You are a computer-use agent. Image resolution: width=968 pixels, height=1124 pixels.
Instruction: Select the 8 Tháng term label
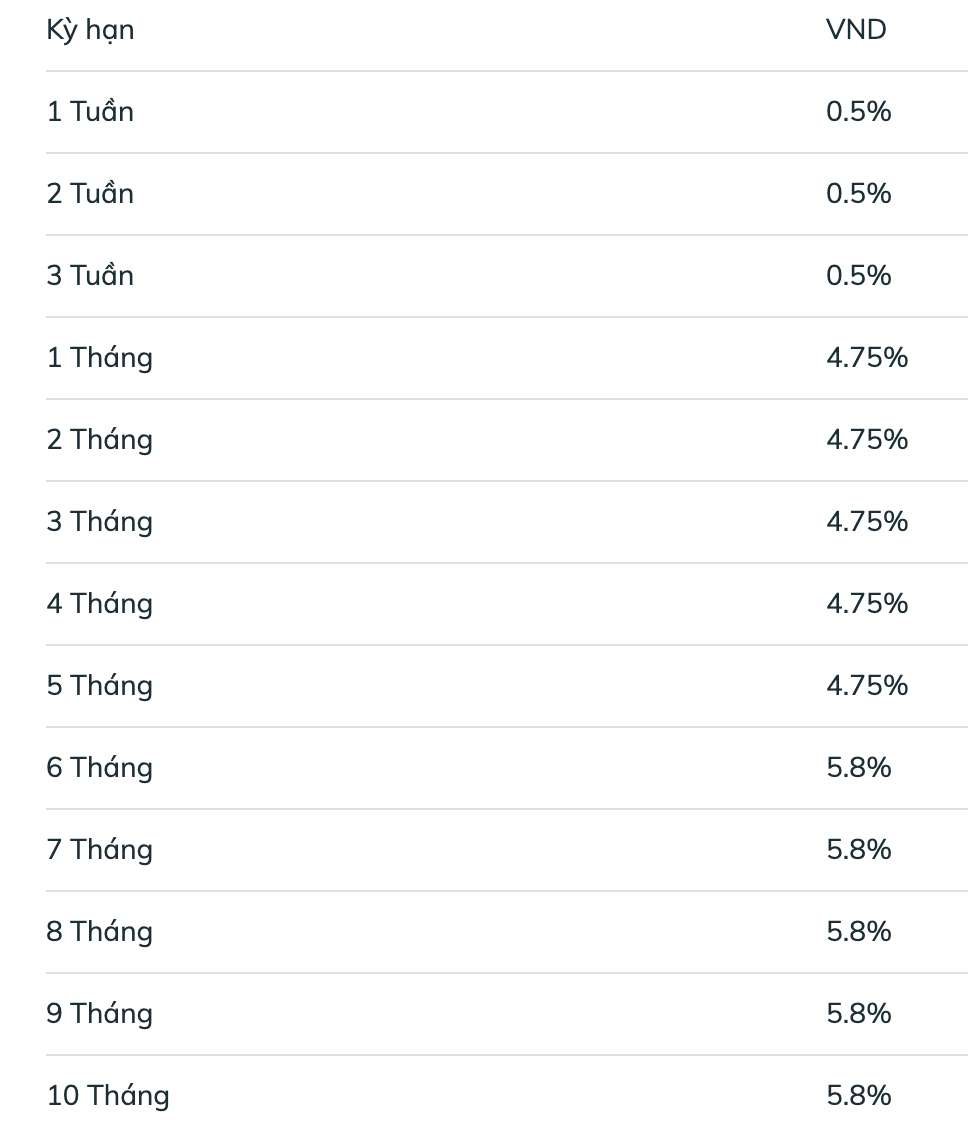100,932
